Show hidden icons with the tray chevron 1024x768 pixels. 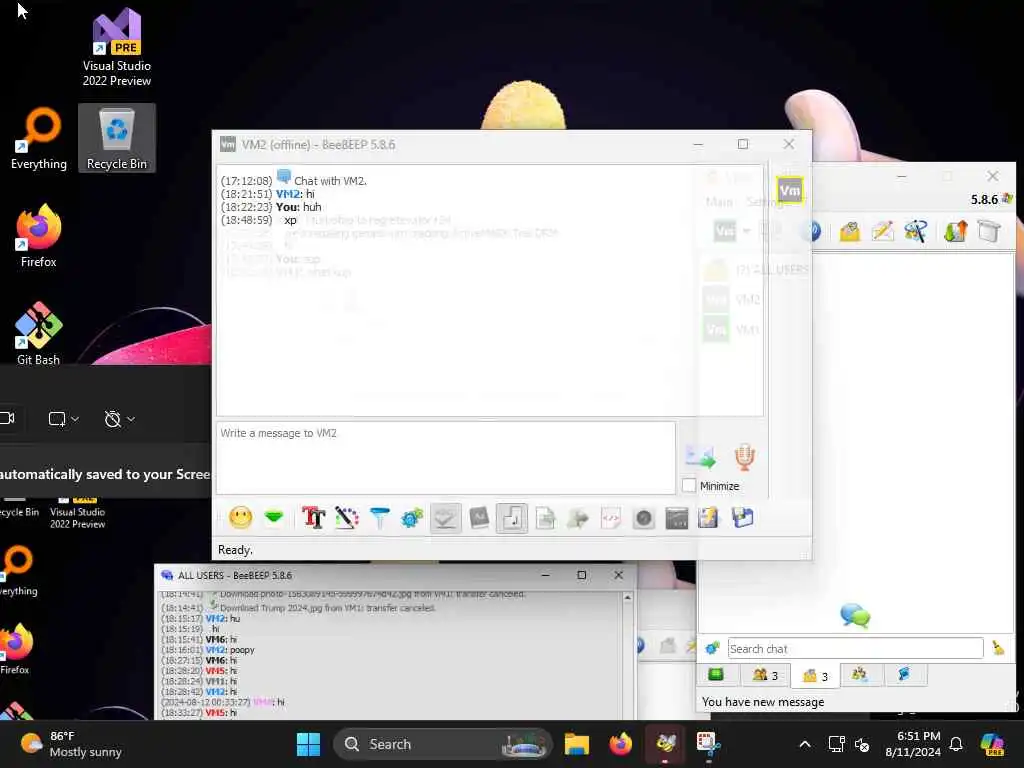point(805,744)
